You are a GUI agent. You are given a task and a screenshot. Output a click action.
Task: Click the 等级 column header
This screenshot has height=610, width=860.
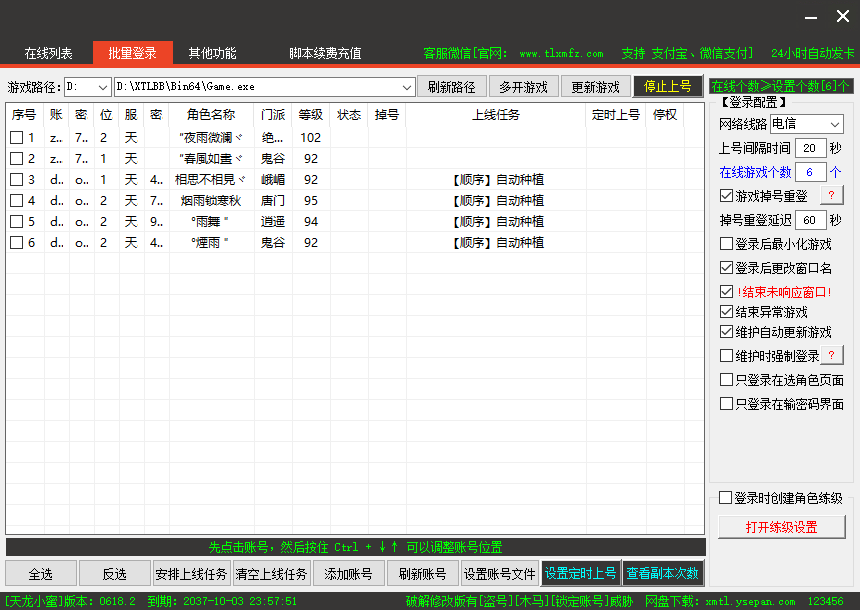coord(311,115)
